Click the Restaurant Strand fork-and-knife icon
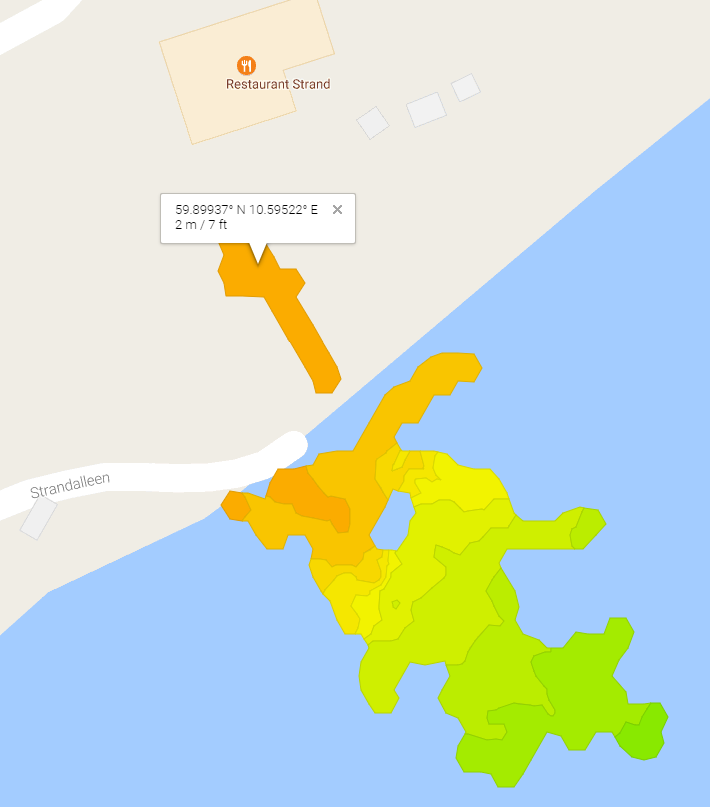The width and height of the screenshot is (710, 807). coord(246,65)
